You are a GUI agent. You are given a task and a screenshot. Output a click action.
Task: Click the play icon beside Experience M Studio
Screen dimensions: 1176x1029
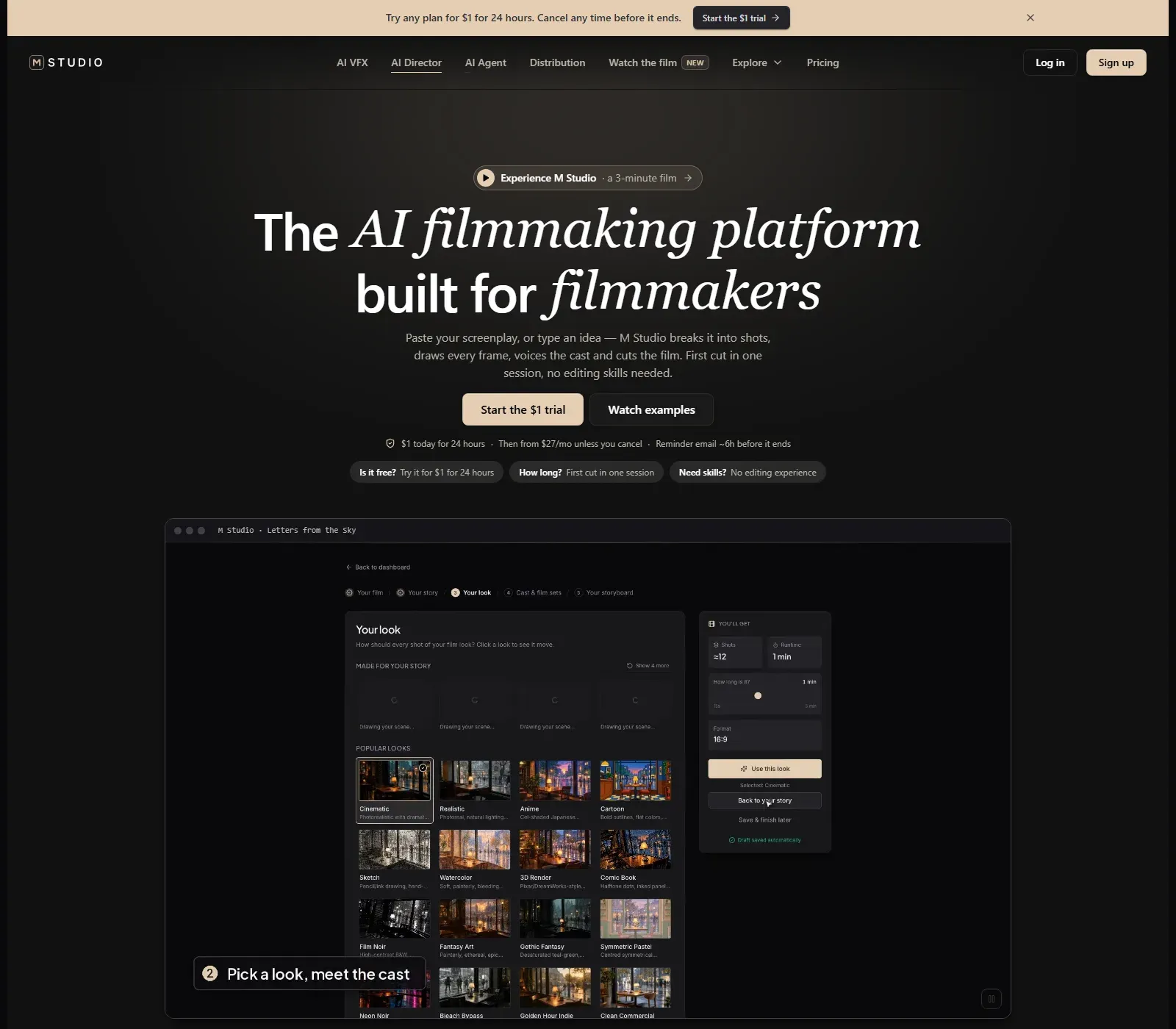[x=486, y=178]
